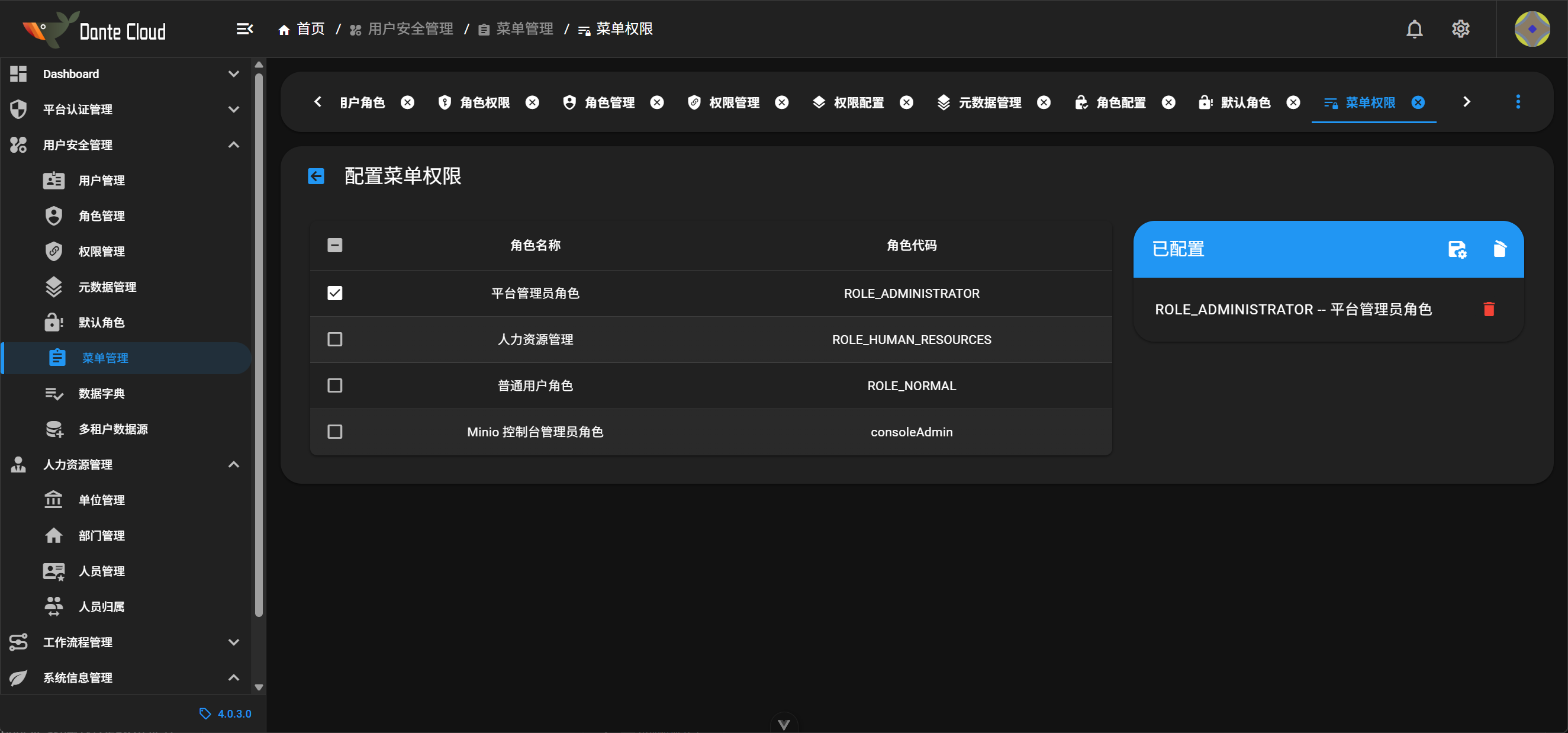Viewport: 1568px width, 733px height.
Task: Open 数据字典 from the sidebar
Action: 101,393
